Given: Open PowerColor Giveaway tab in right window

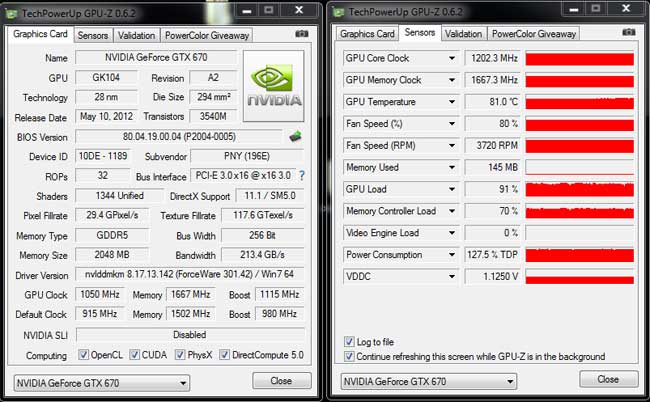Looking at the screenshot, I should pos(534,34).
